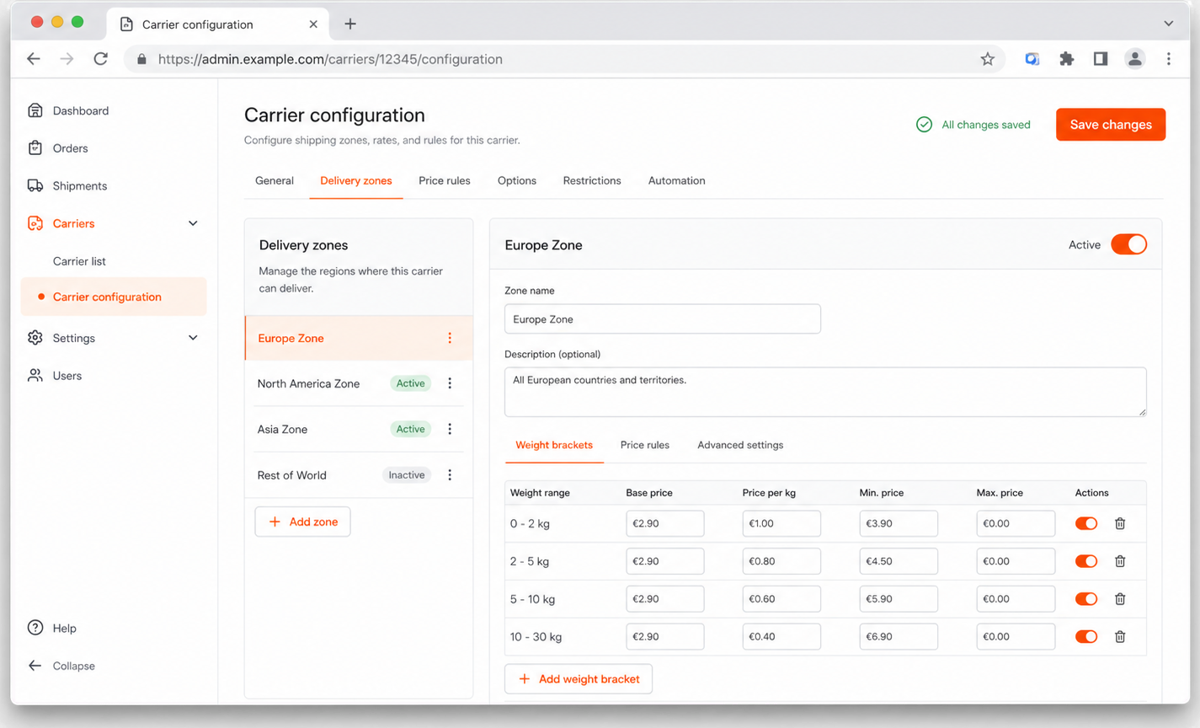This screenshot has width=1200, height=728.
Task: Edit Price per kg for 2 - 5 kg
Action: point(782,562)
